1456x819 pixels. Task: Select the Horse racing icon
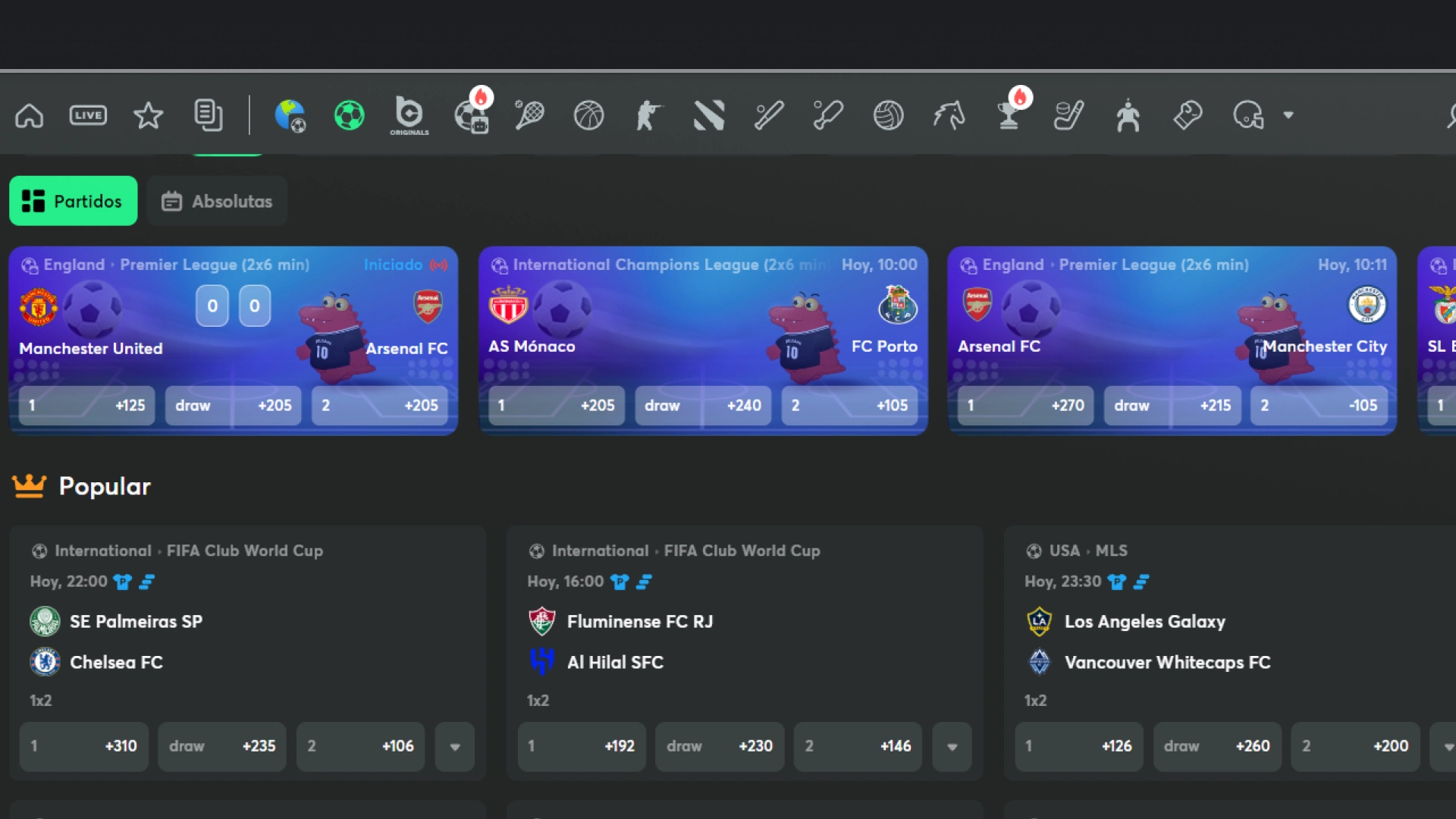[x=949, y=115]
